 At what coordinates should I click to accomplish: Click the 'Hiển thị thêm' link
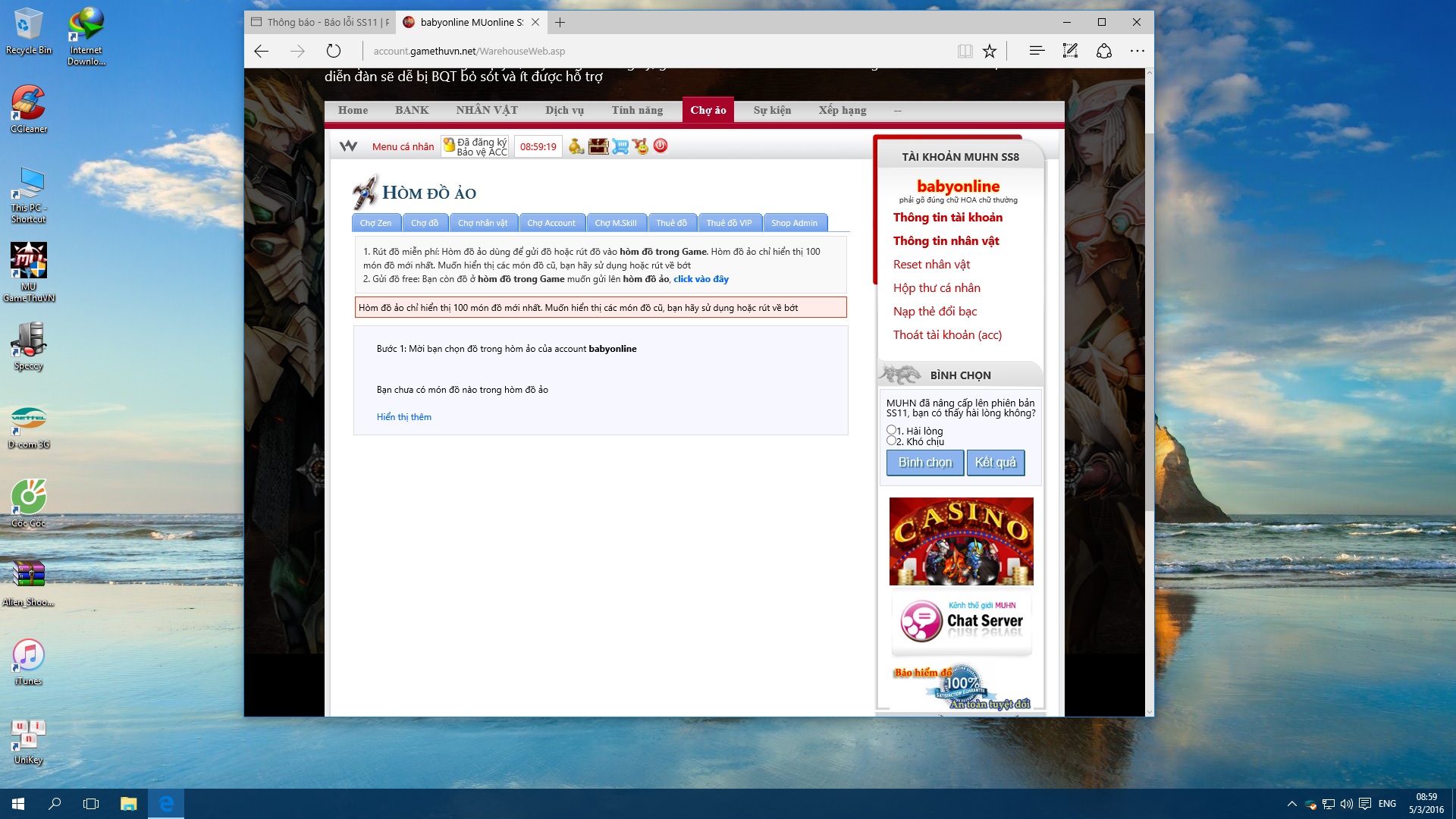(403, 417)
